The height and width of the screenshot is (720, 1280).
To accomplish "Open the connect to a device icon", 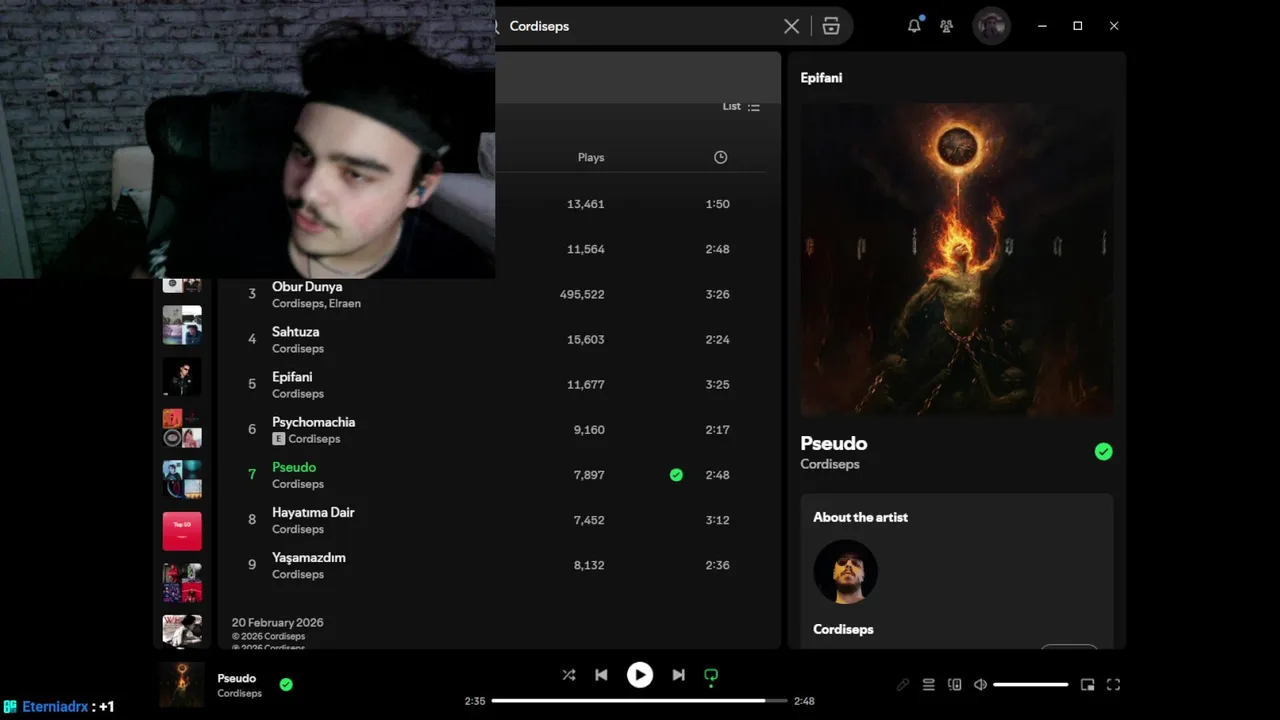I will [x=955, y=685].
